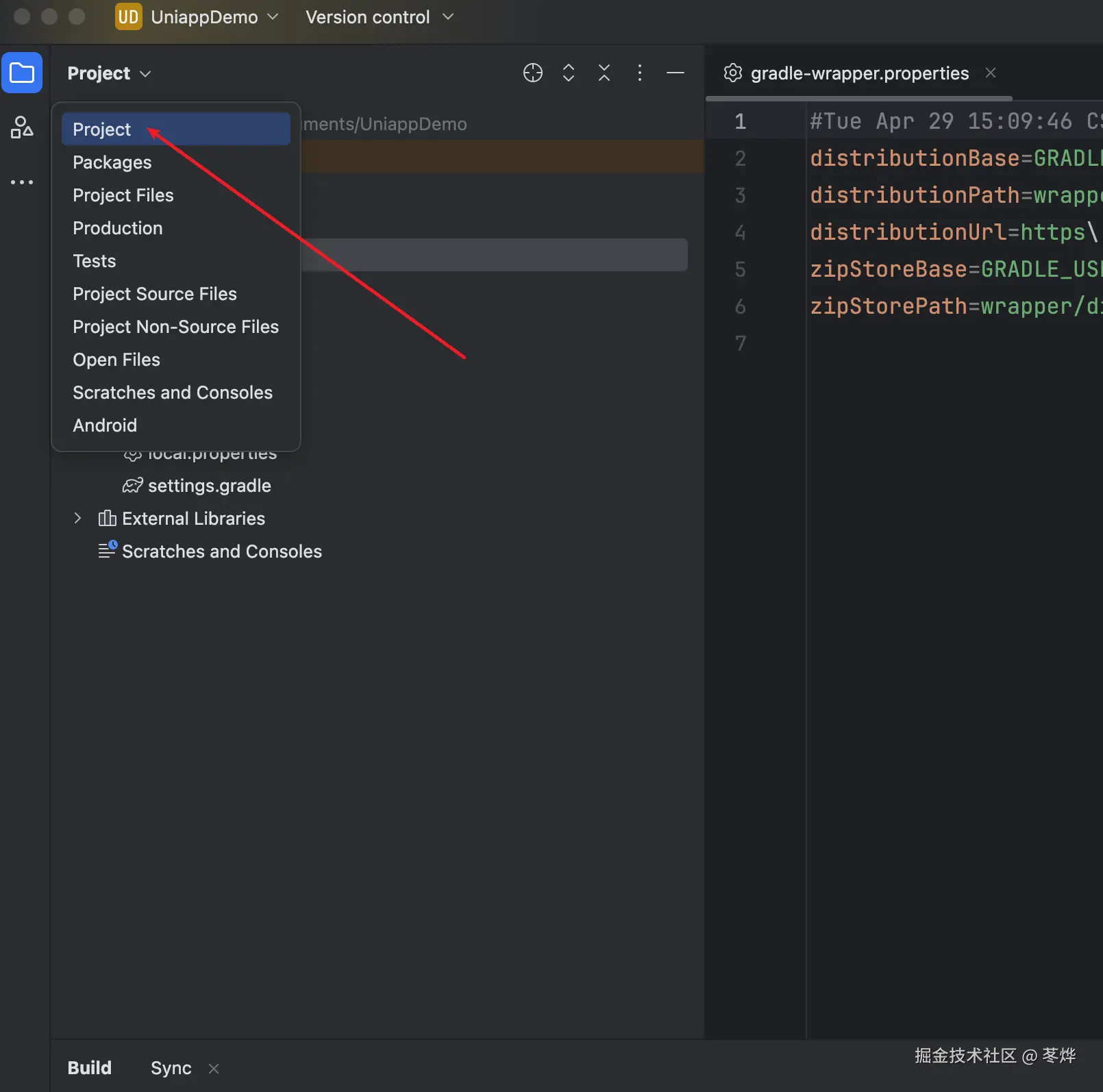Select Scratches and Consoles tree node
1103x1092 pixels.
pos(221,551)
